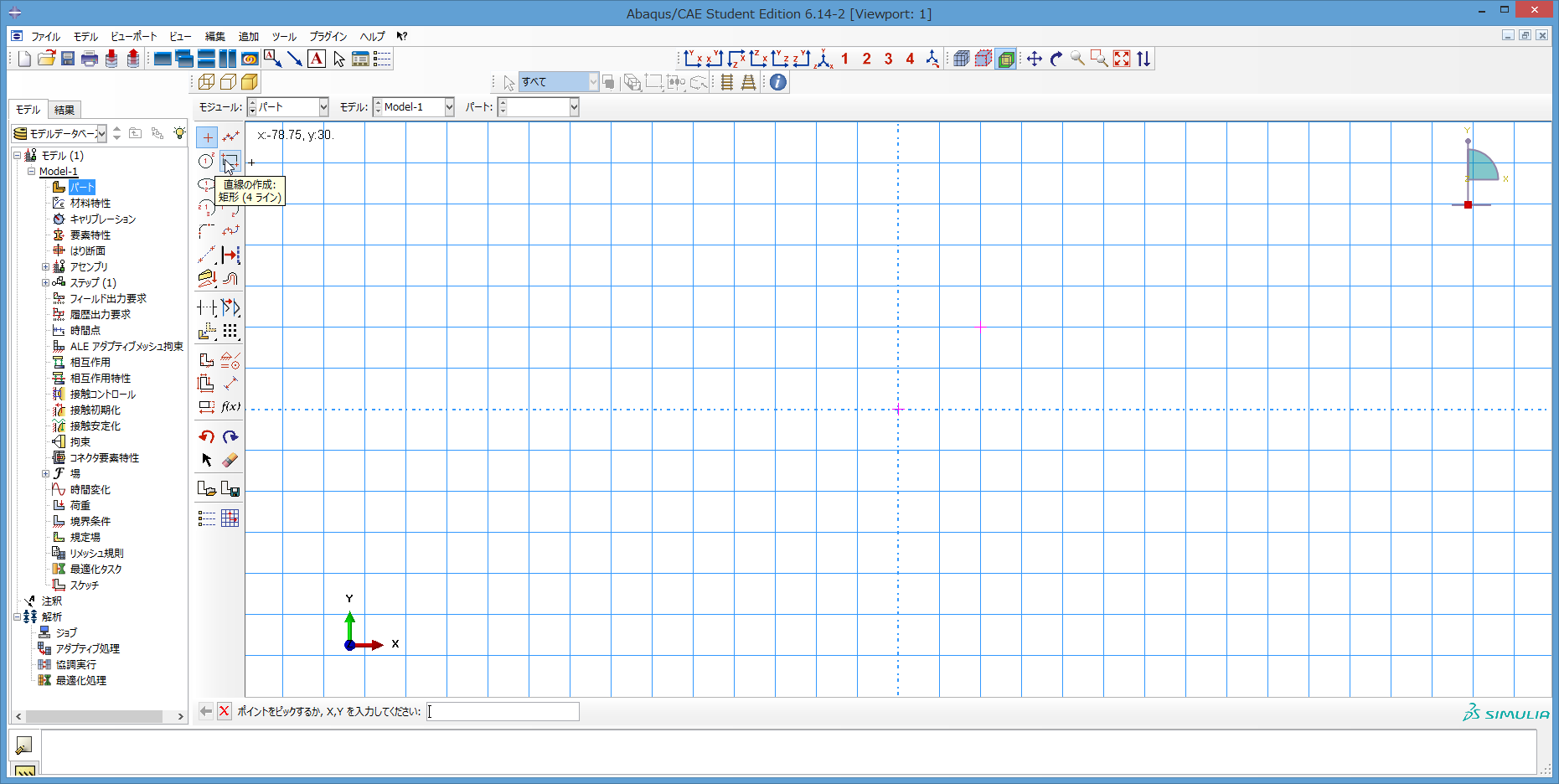
Task: Select the rotate view tool
Action: [1056, 59]
